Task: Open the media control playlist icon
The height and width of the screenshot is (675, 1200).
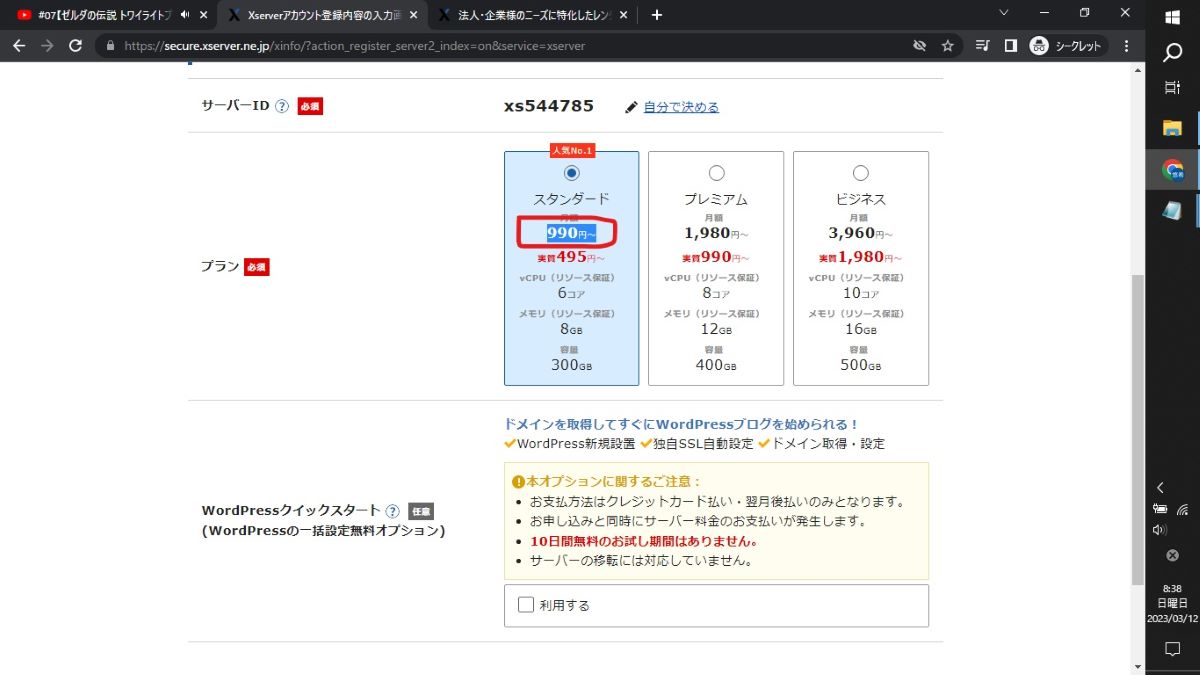Action: tap(982, 46)
